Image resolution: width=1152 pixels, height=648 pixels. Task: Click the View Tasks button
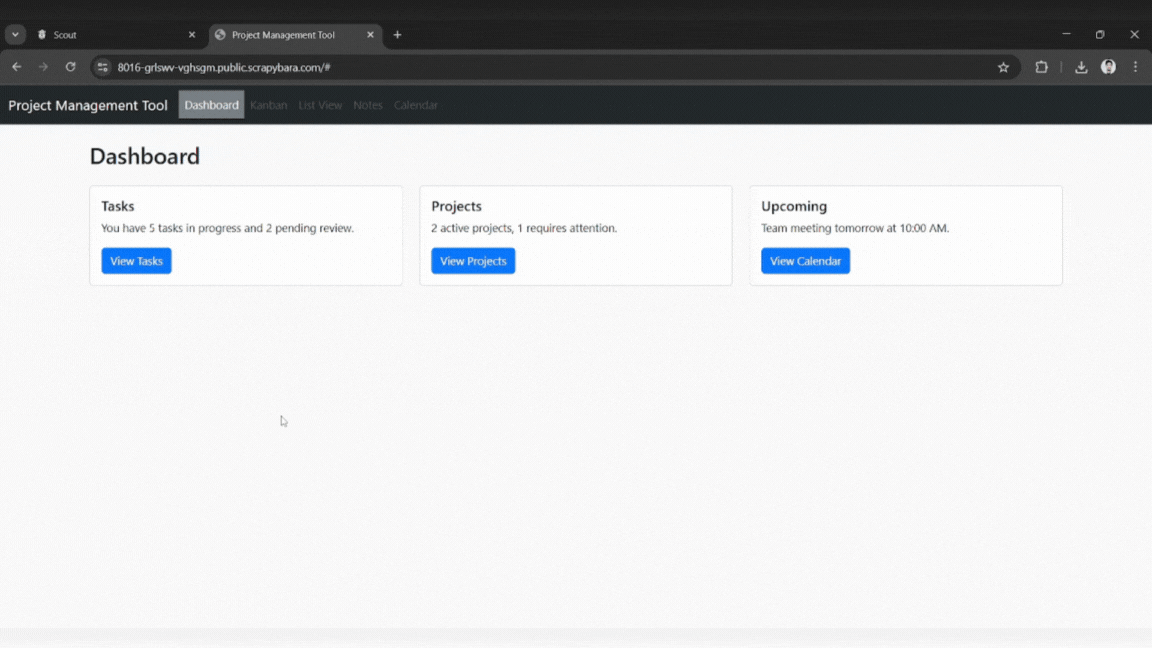[x=136, y=260]
